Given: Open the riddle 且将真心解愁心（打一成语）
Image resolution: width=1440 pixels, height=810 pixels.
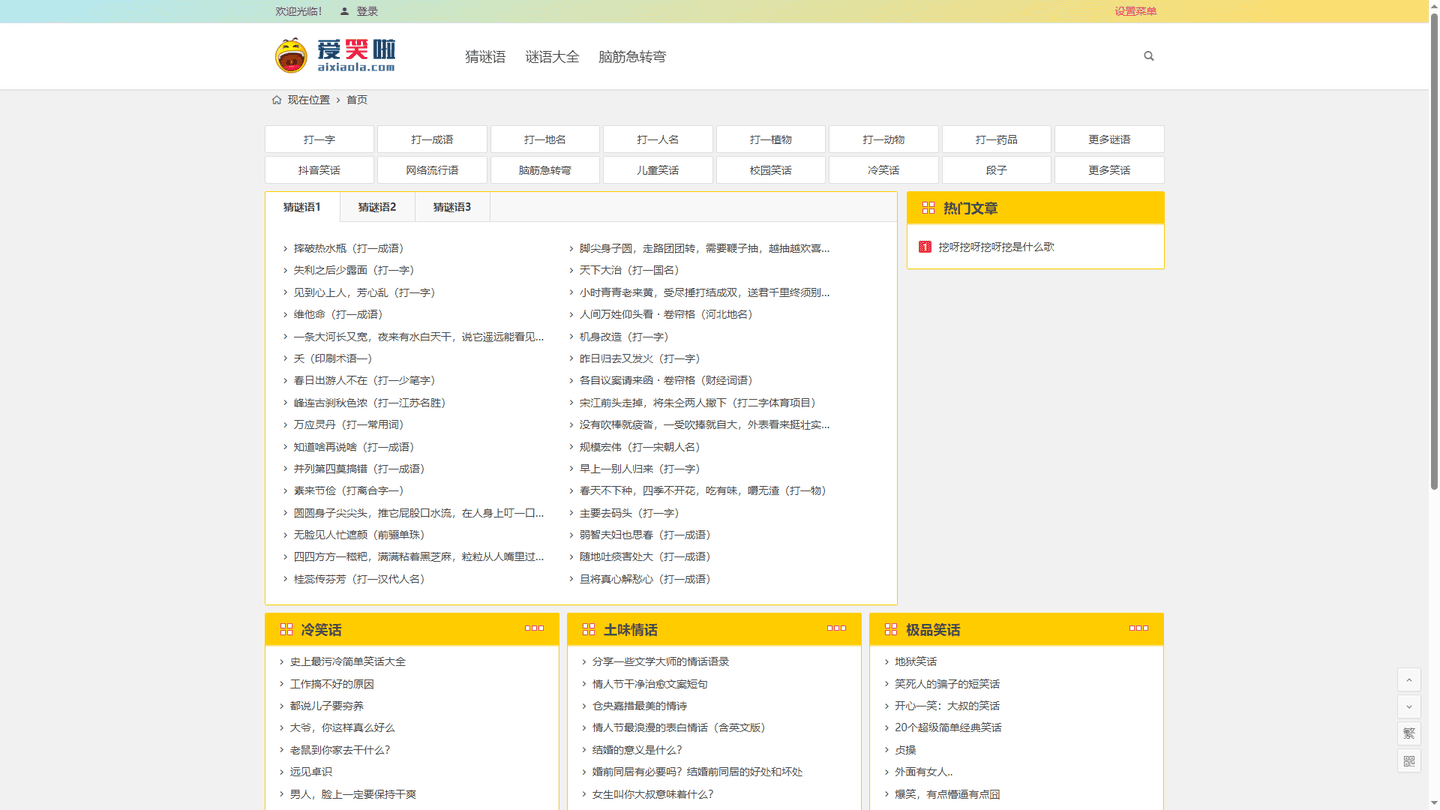Looking at the screenshot, I should pos(646,579).
